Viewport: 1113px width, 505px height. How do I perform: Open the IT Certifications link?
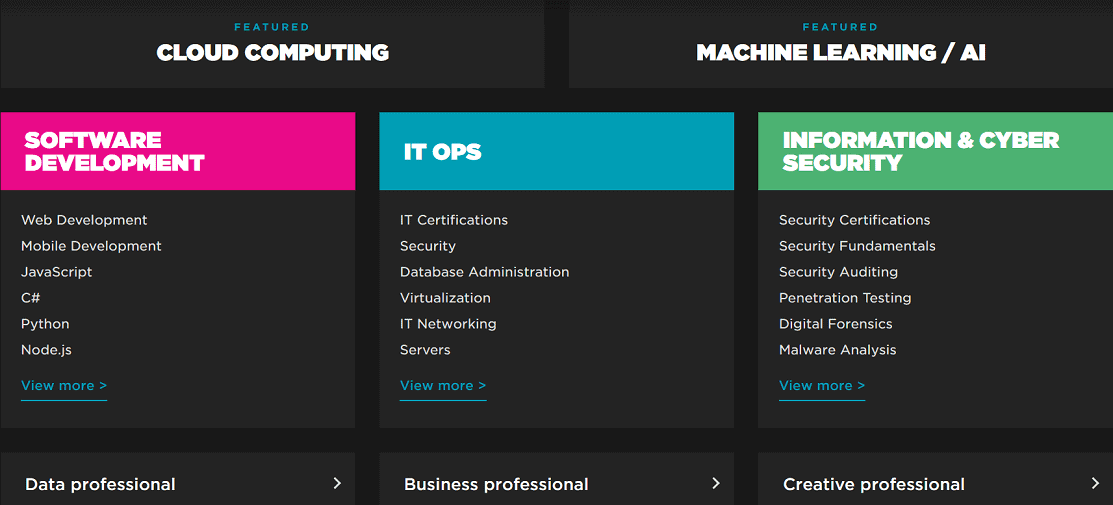pos(454,220)
